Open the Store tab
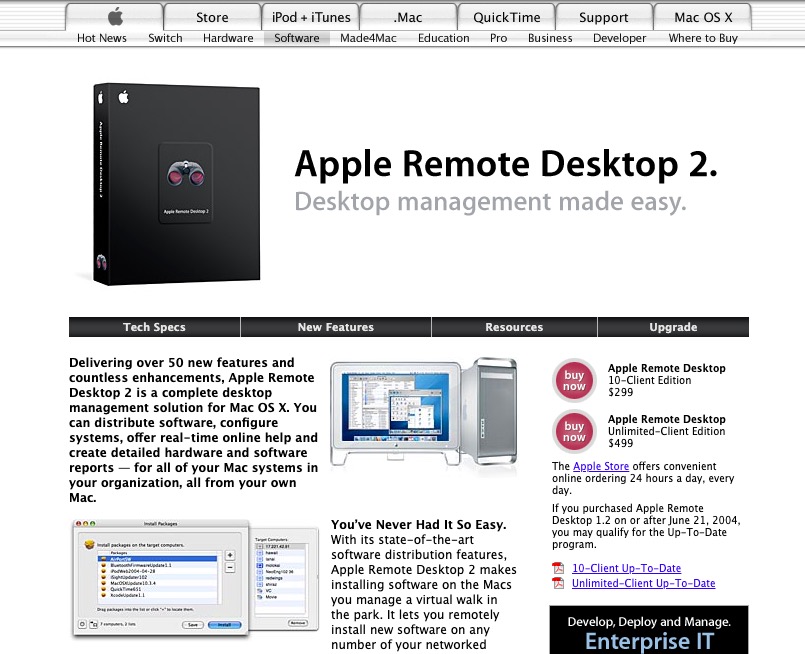This screenshot has width=805, height=654. 212,17
